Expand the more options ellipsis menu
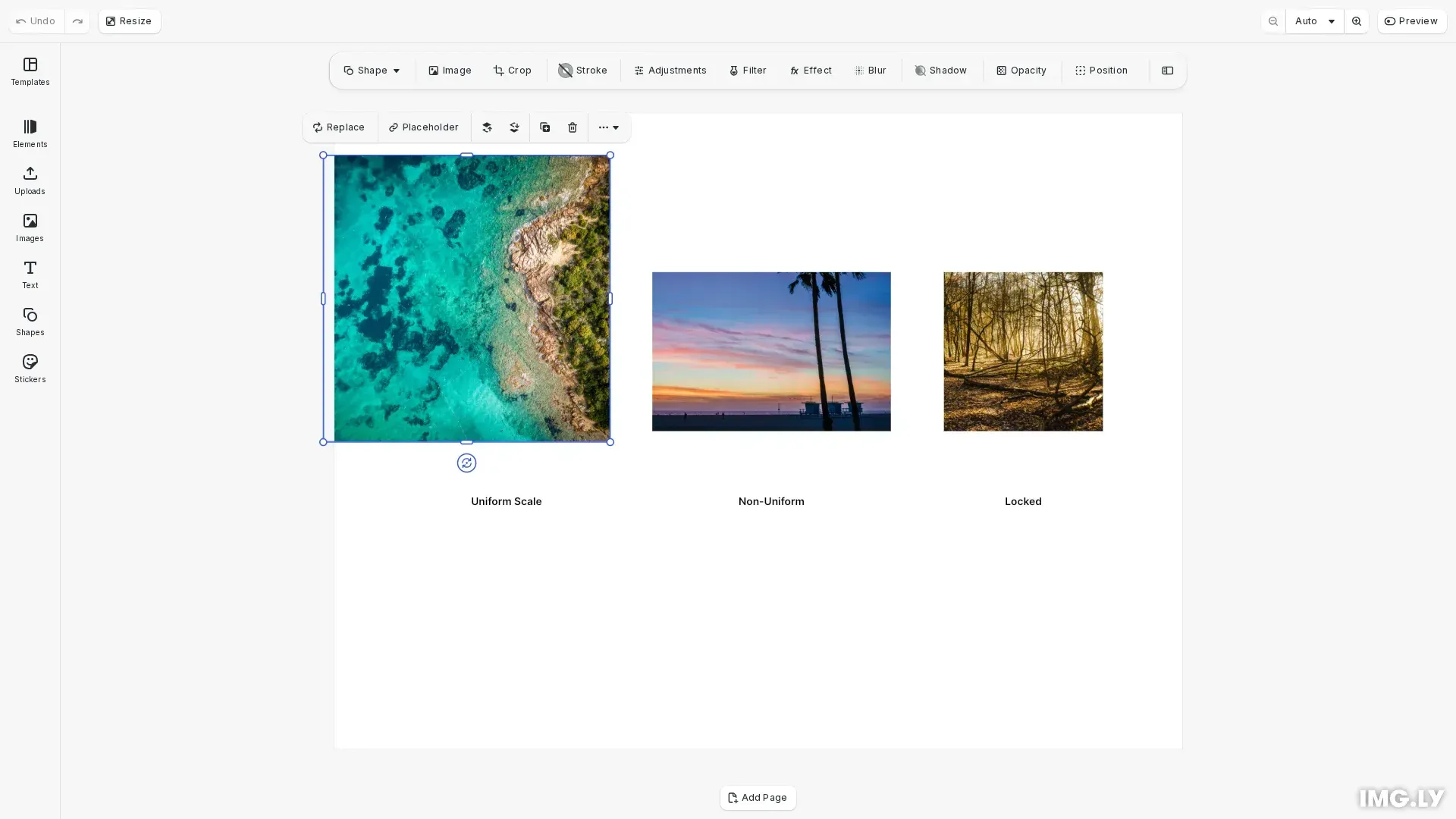 (609, 127)
